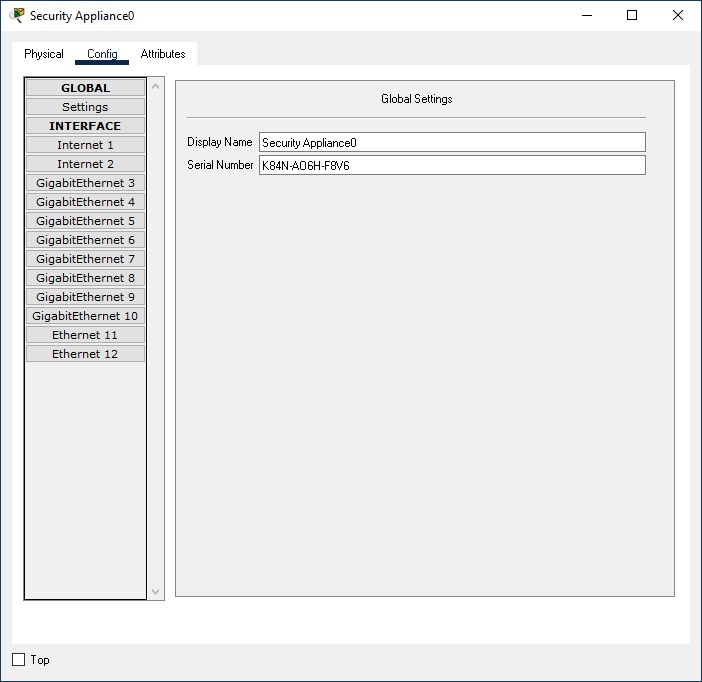The width and height of the screenshot is (702, 682).
Task: Switch to the Physical tab
Action: [44, 54]
